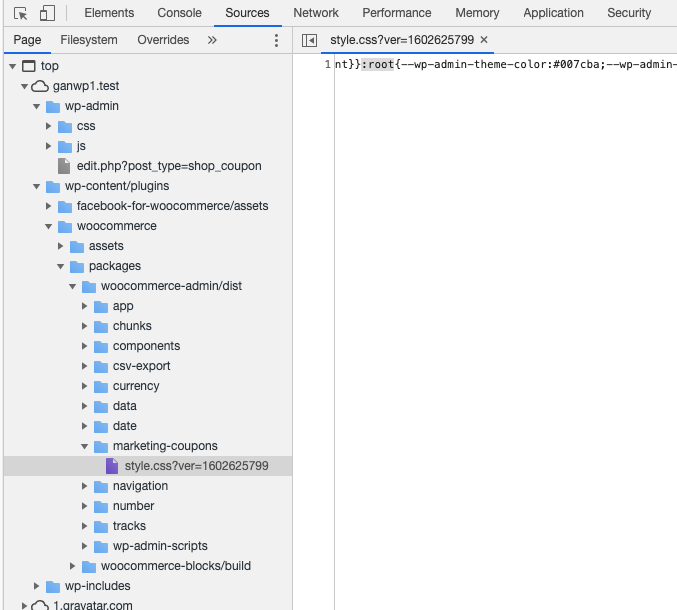The height and width of the screenshot is (610, 677).
Task: Expand the assets folder arrow
Action: 60,246
